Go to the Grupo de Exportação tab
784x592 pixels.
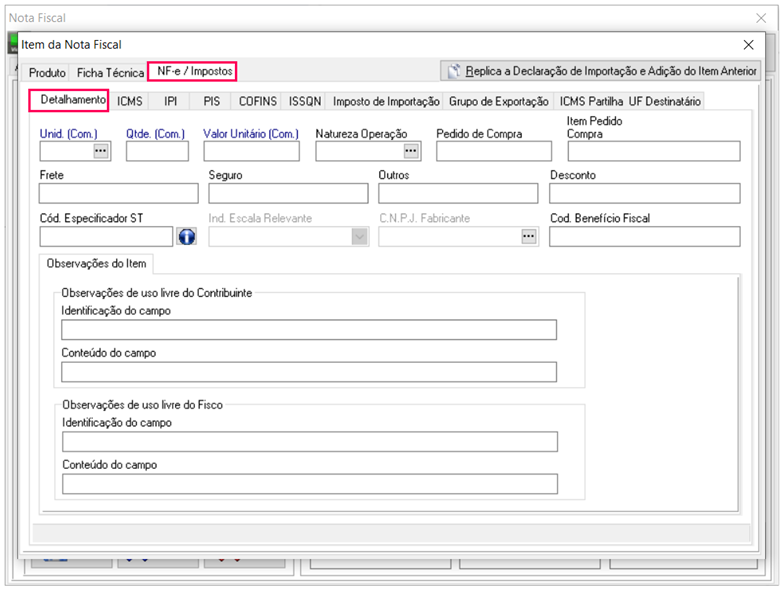[498, 101]
